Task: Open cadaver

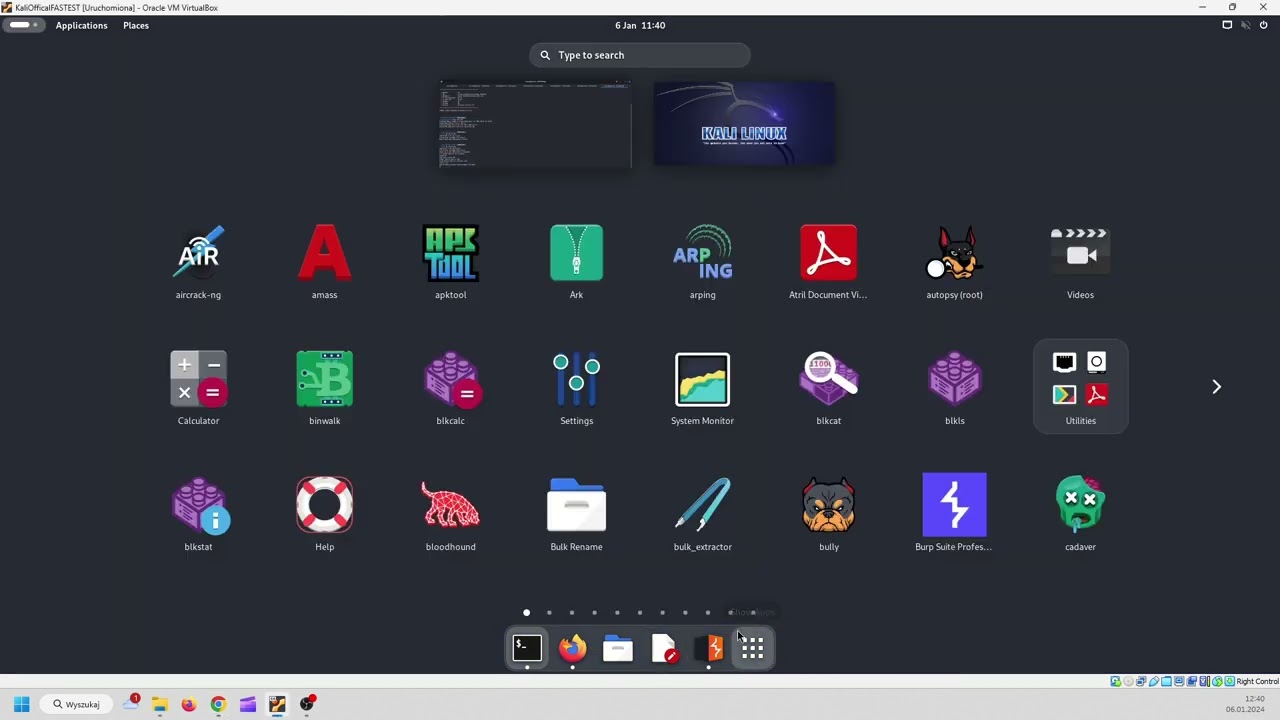Action: point(1080,514)
